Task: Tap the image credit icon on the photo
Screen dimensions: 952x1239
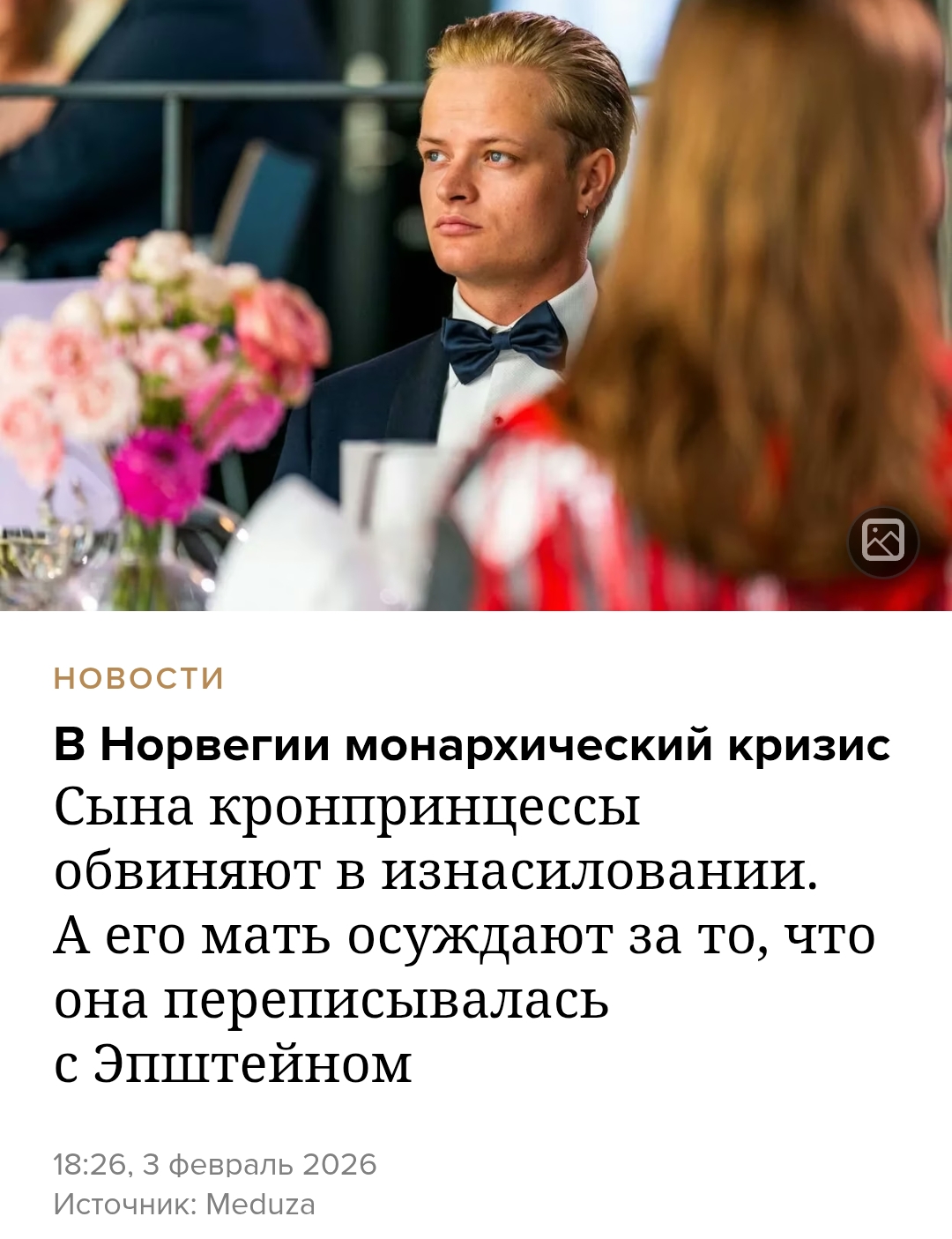Action: (883, 541)
